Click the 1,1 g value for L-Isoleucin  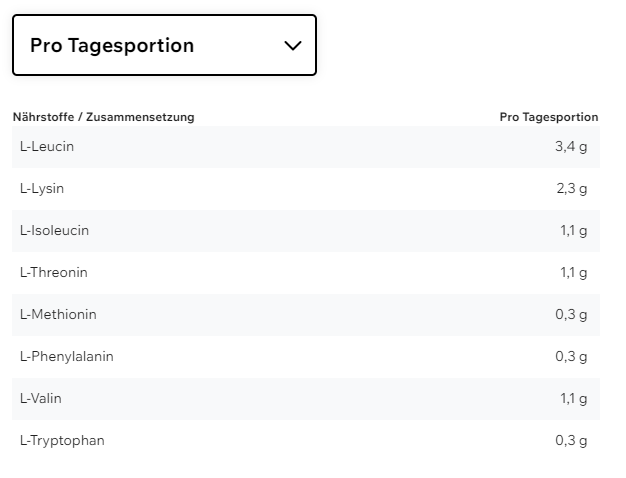573,231
